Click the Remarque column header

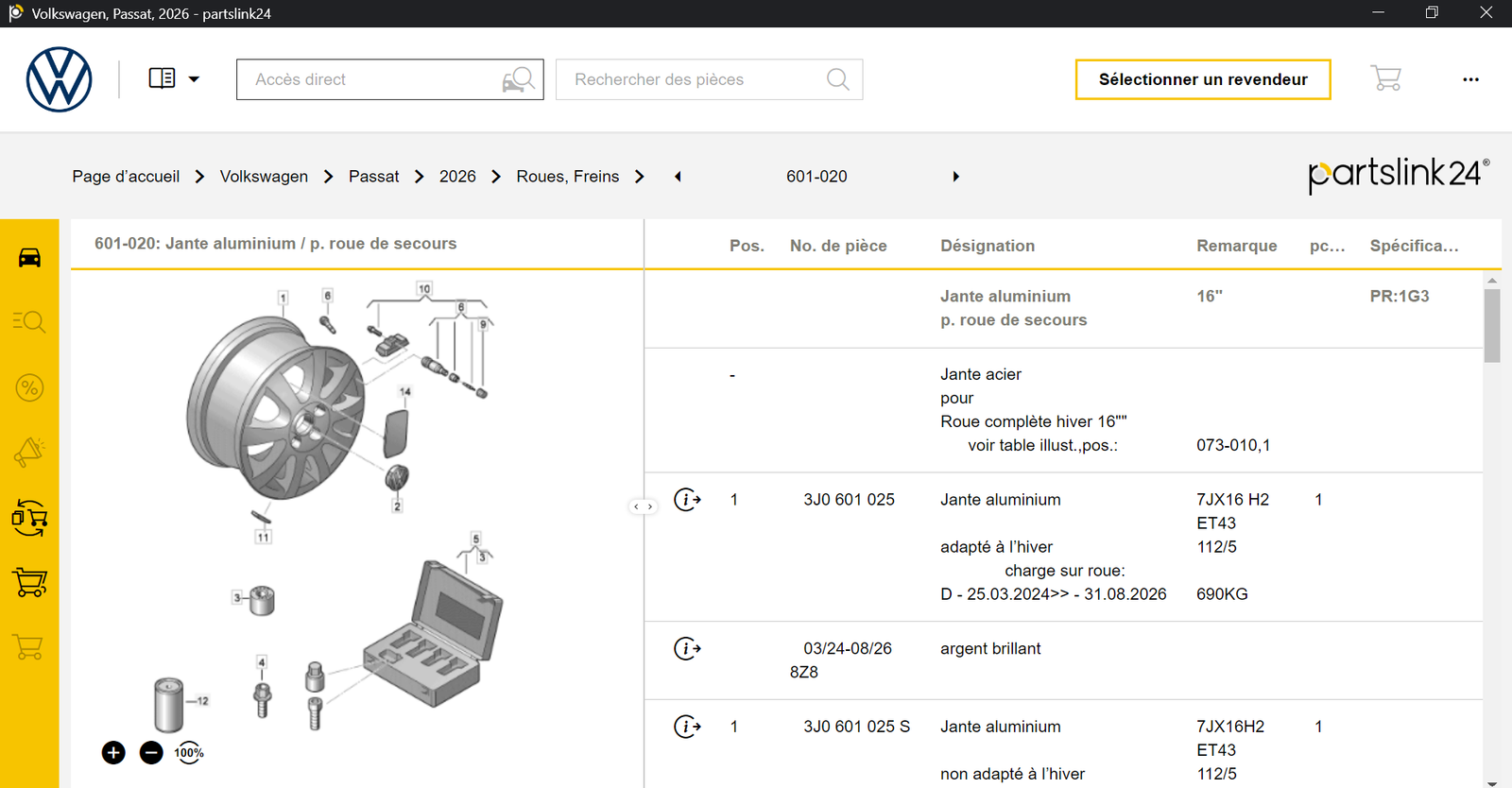(x=1237, y=246)
